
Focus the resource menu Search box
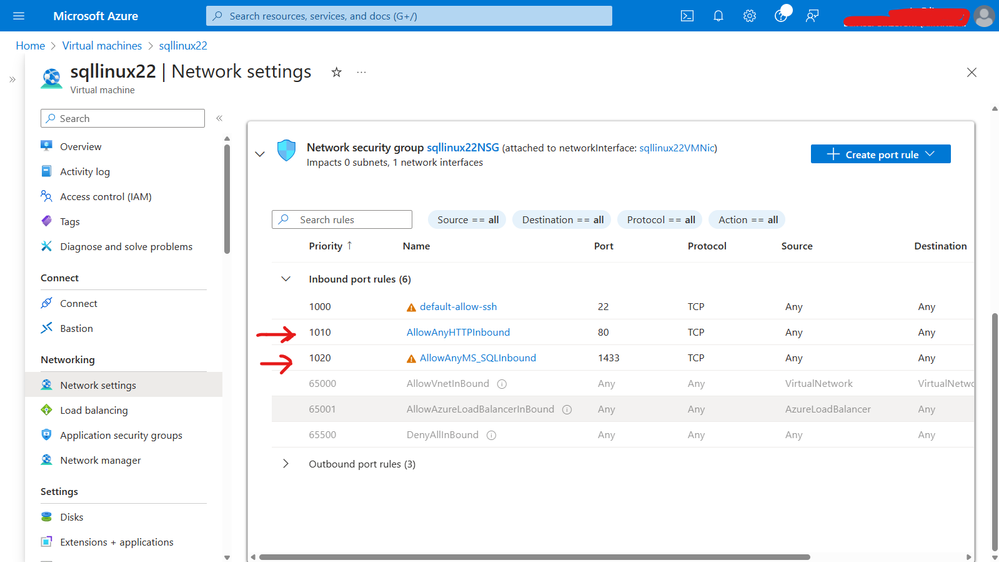click(123, 119)
